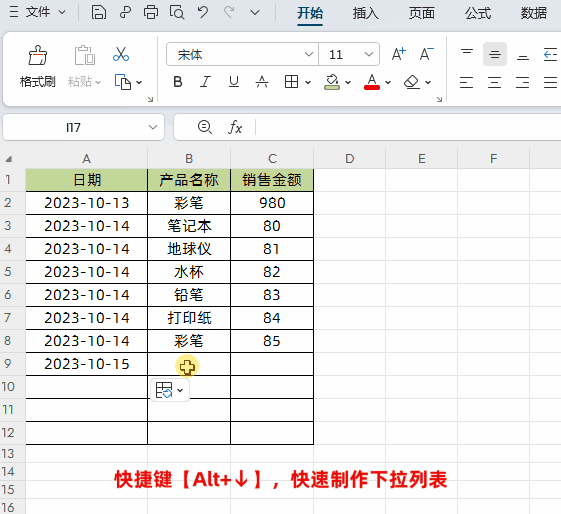Expand the quick access toolbar chevron
Image resolution: width=561 pixels, height=514 pixels.
click(x=255, y=13)
